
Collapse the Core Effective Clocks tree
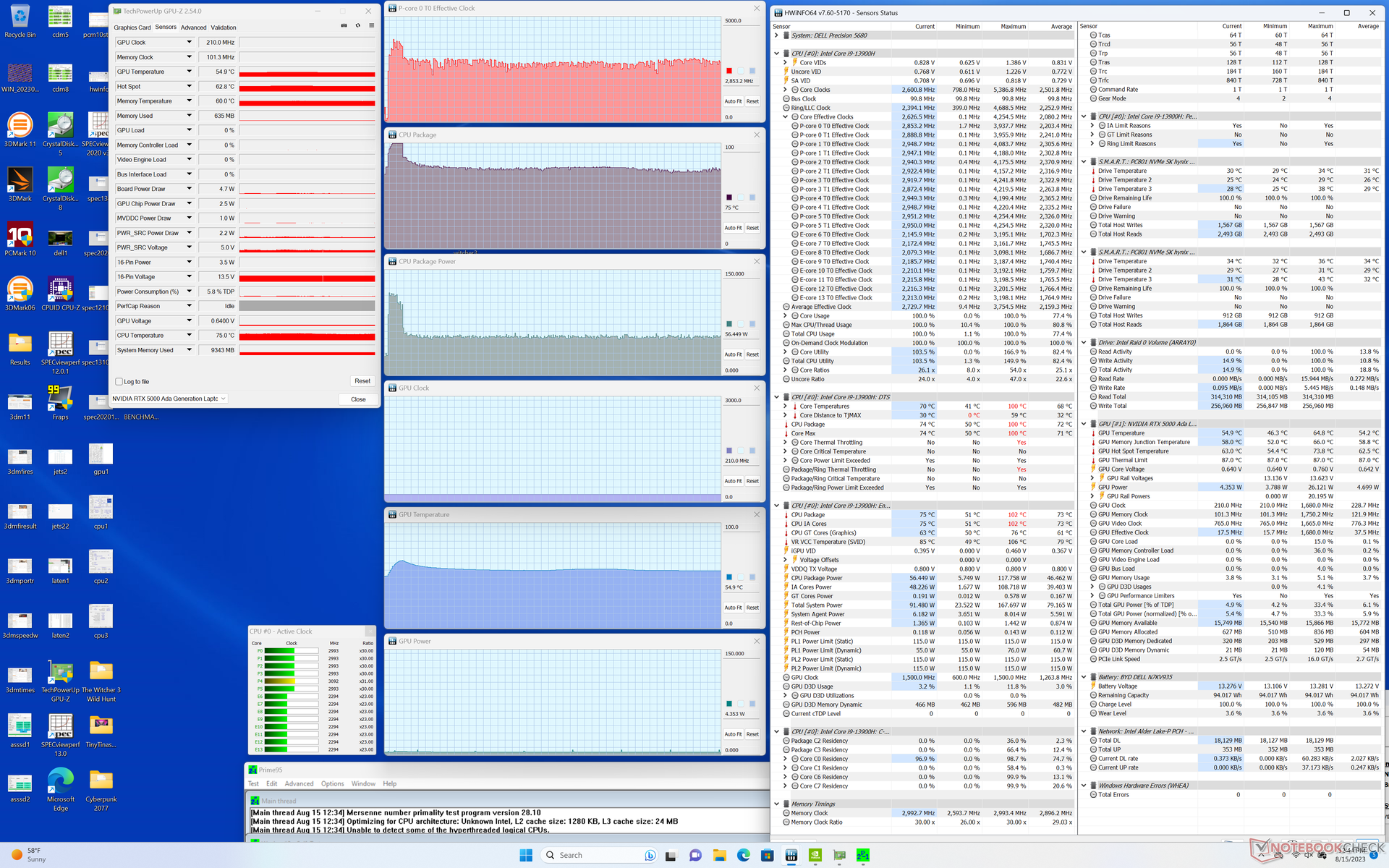click(x=786, y=117)
